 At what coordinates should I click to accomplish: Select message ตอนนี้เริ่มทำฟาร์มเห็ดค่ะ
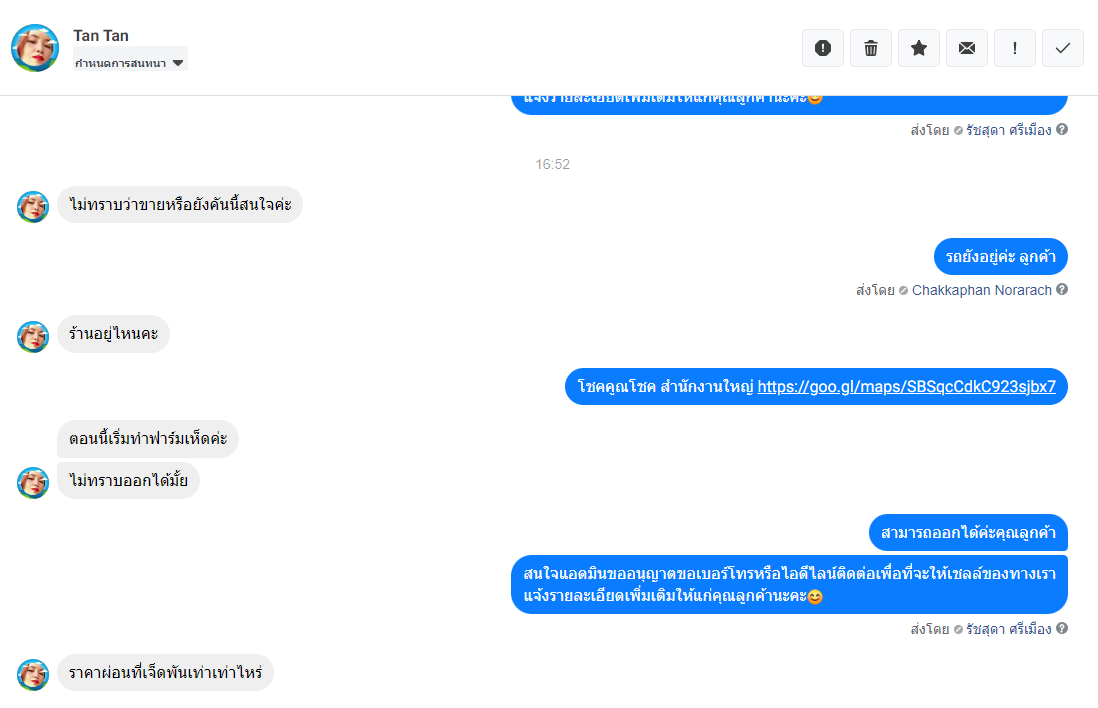pos(148,439)
